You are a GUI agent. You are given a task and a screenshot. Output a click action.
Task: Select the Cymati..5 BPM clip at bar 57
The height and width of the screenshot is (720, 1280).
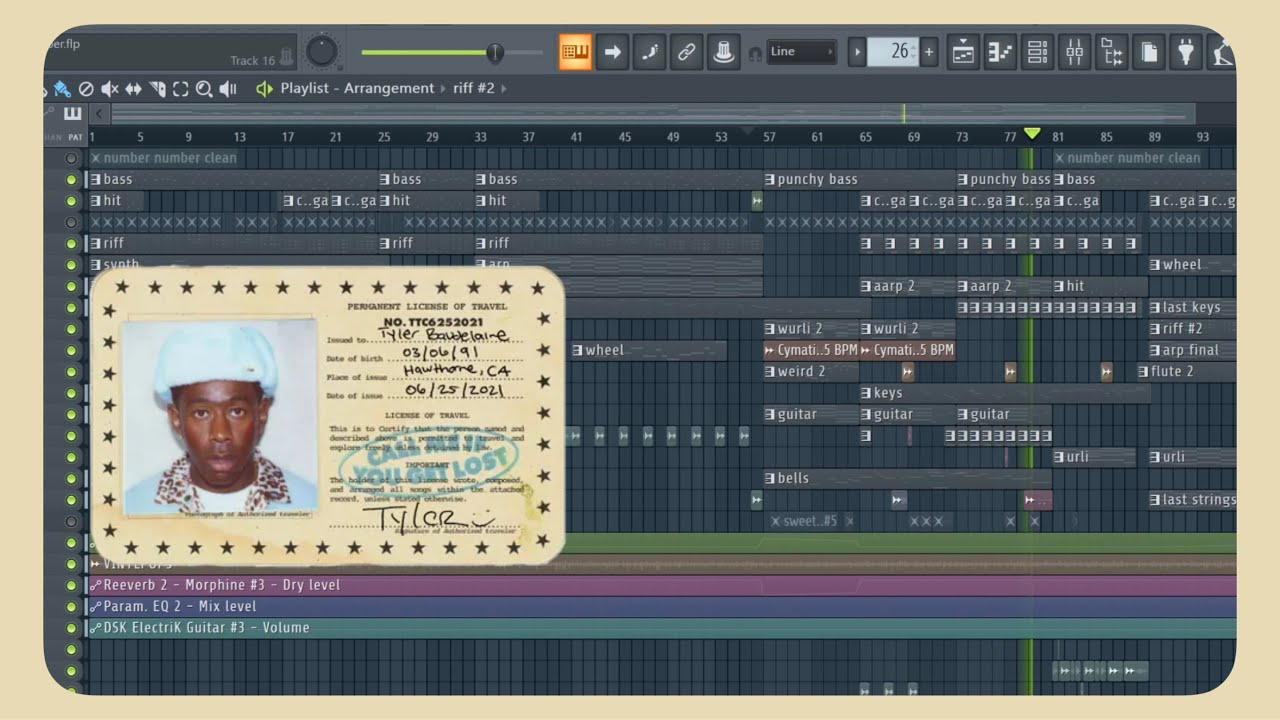(811, 351)
